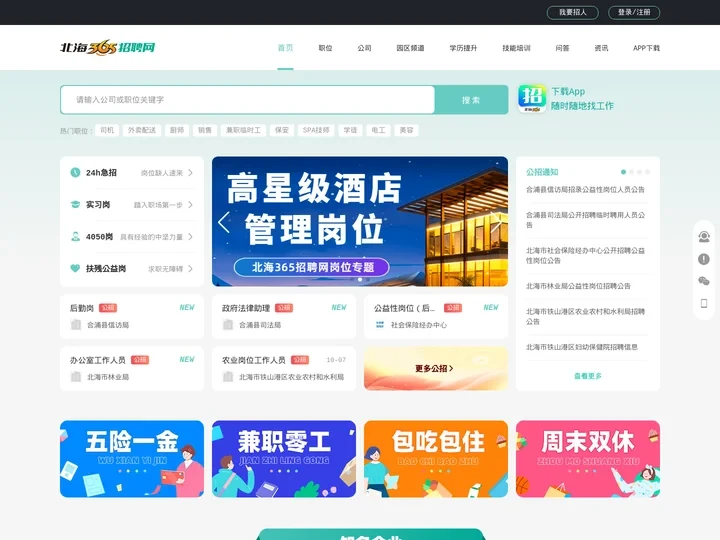720x540 pixels.
Task: Open the 包吃包住 category card
Action: (x=436, y=459)
